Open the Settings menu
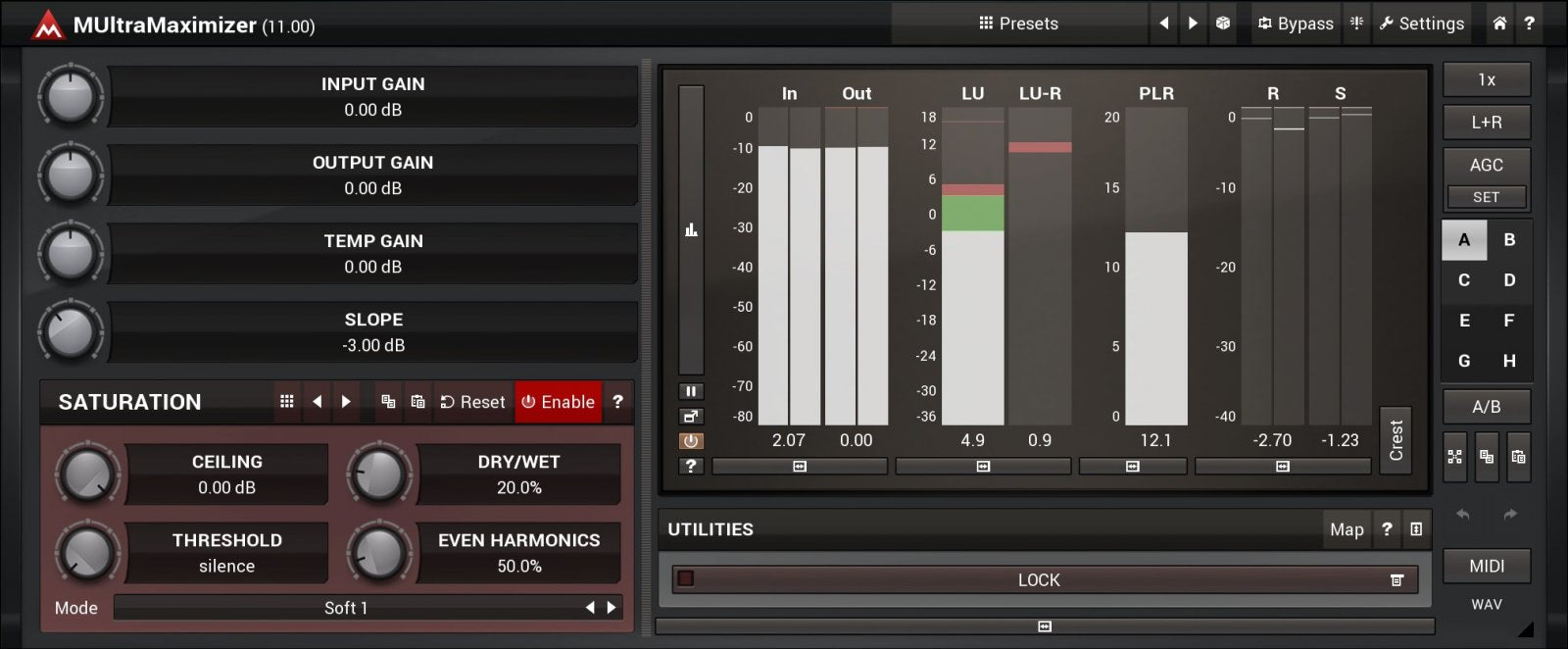 pos(1422,24)
